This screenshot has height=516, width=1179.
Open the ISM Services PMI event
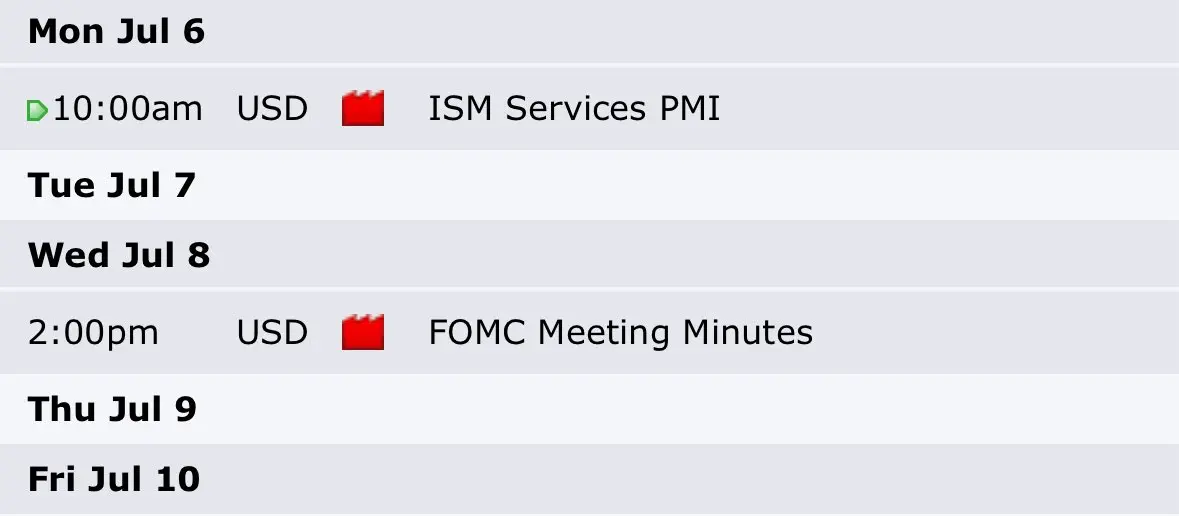point(574,108)
